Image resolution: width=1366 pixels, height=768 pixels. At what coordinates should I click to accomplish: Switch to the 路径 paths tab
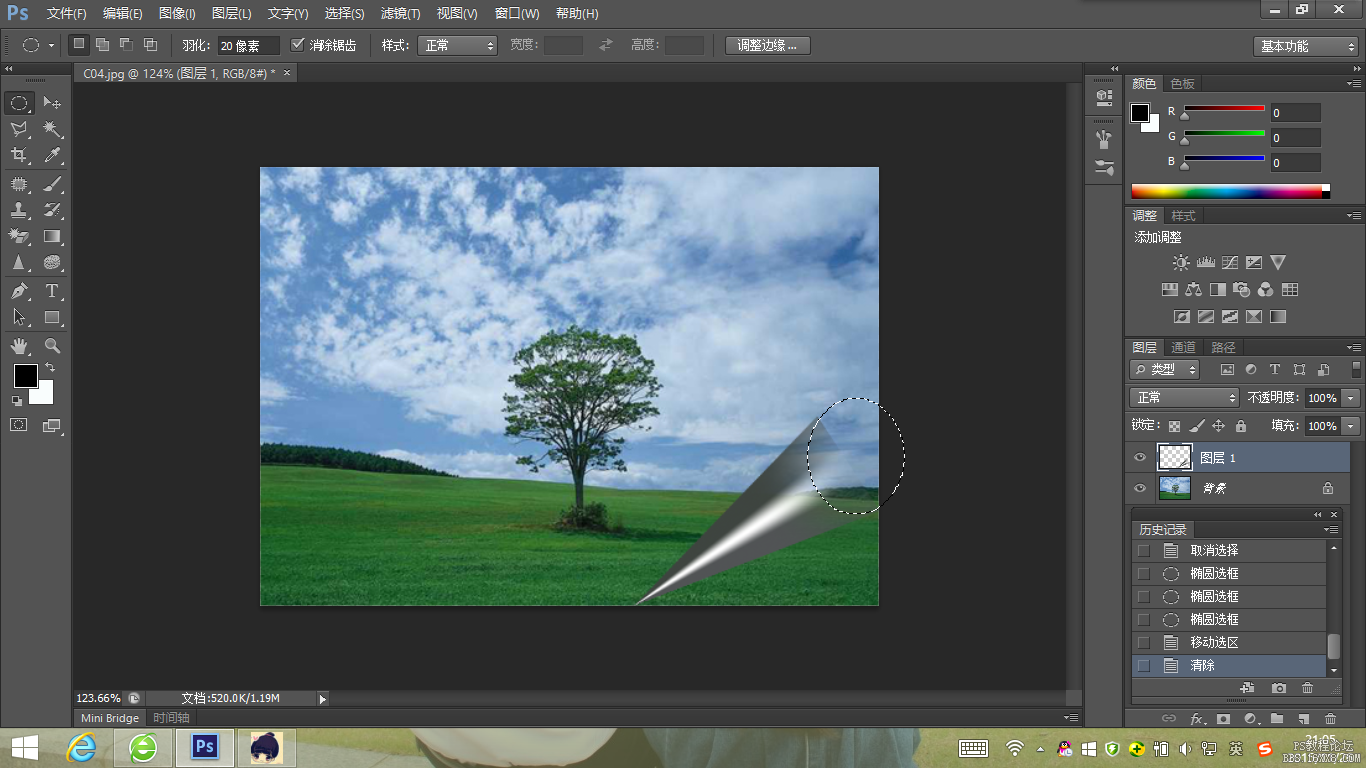[x=1223, y=347]
